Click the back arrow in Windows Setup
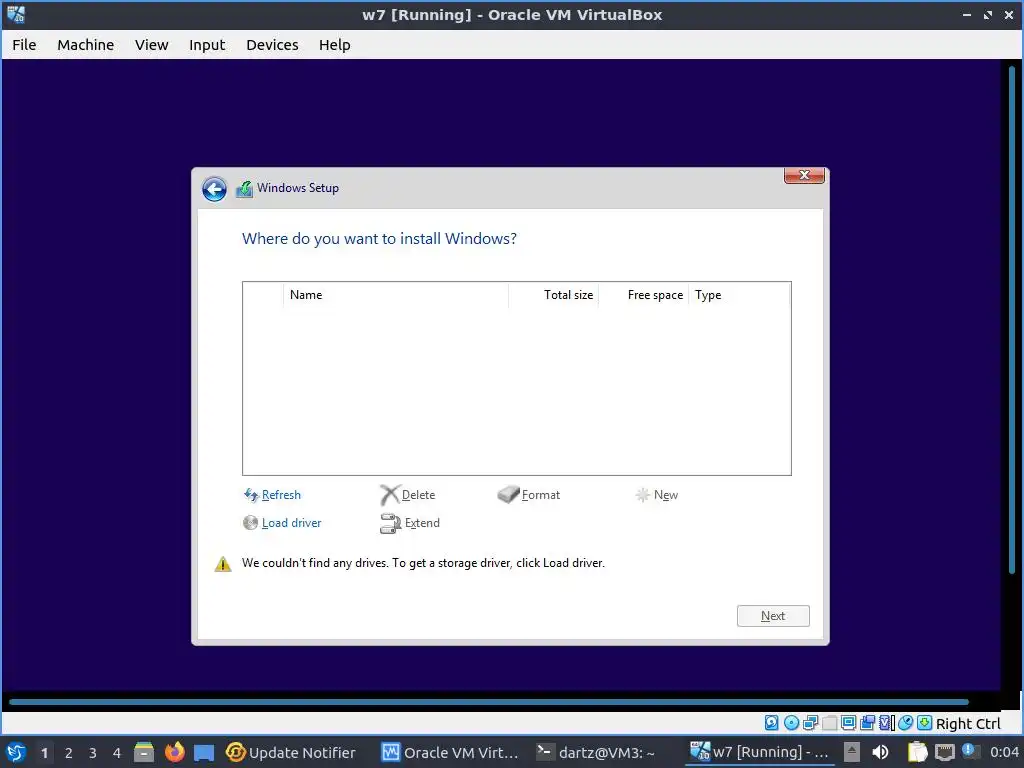The width and height of the screenshot is (1024, 768). click(x=214, y=189)
